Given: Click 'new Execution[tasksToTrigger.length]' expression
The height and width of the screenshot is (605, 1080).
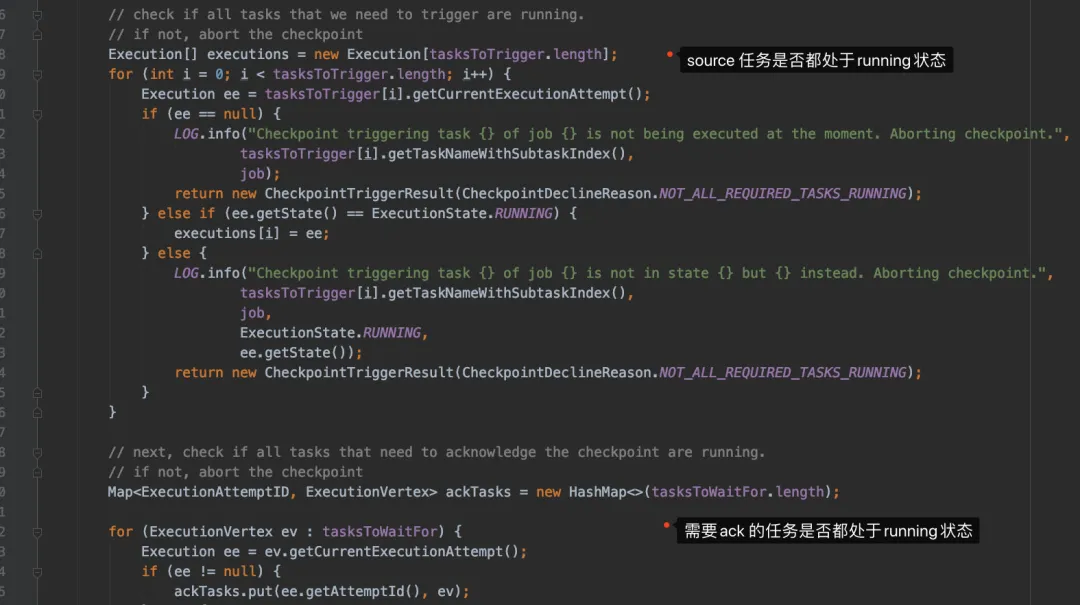Looking at the screenshot, I should 461,54.
